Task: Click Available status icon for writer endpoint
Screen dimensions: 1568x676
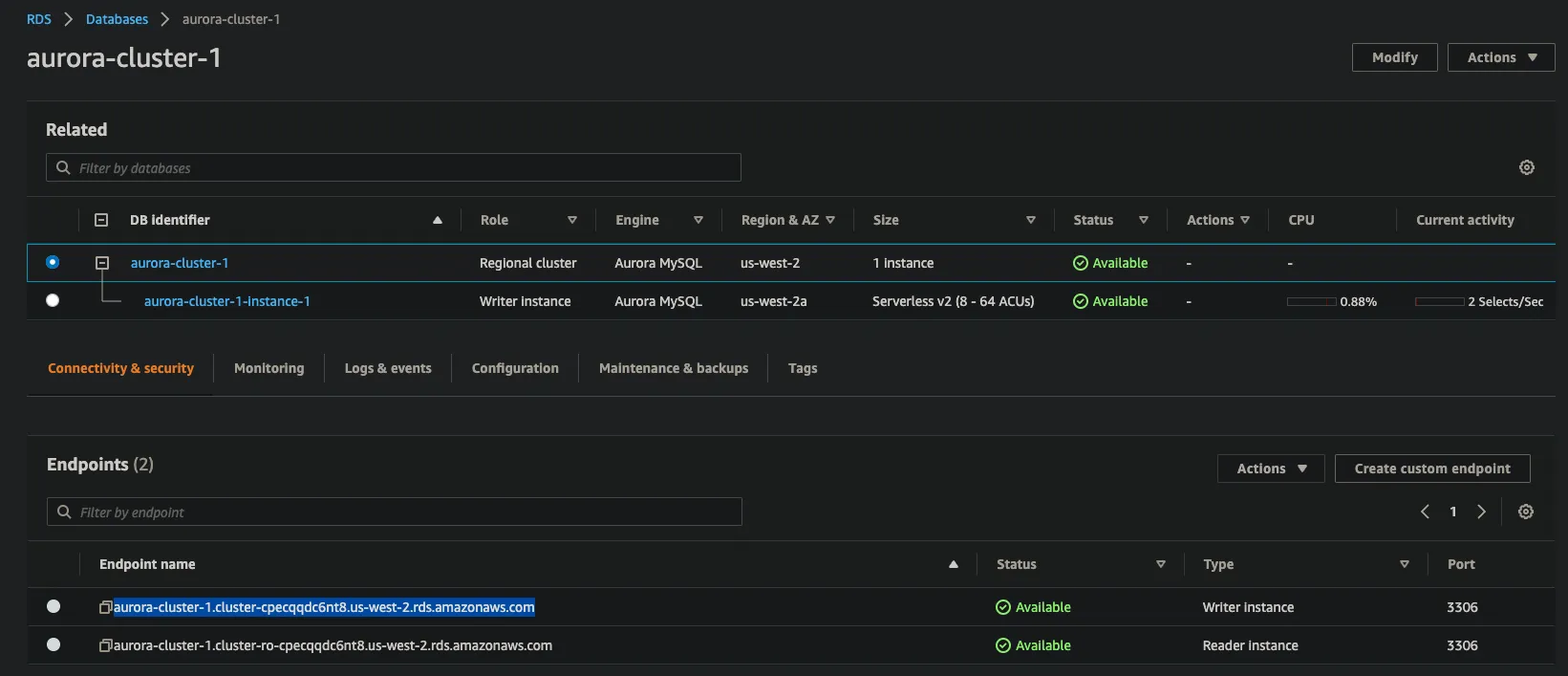Action: coord(1003,607)
